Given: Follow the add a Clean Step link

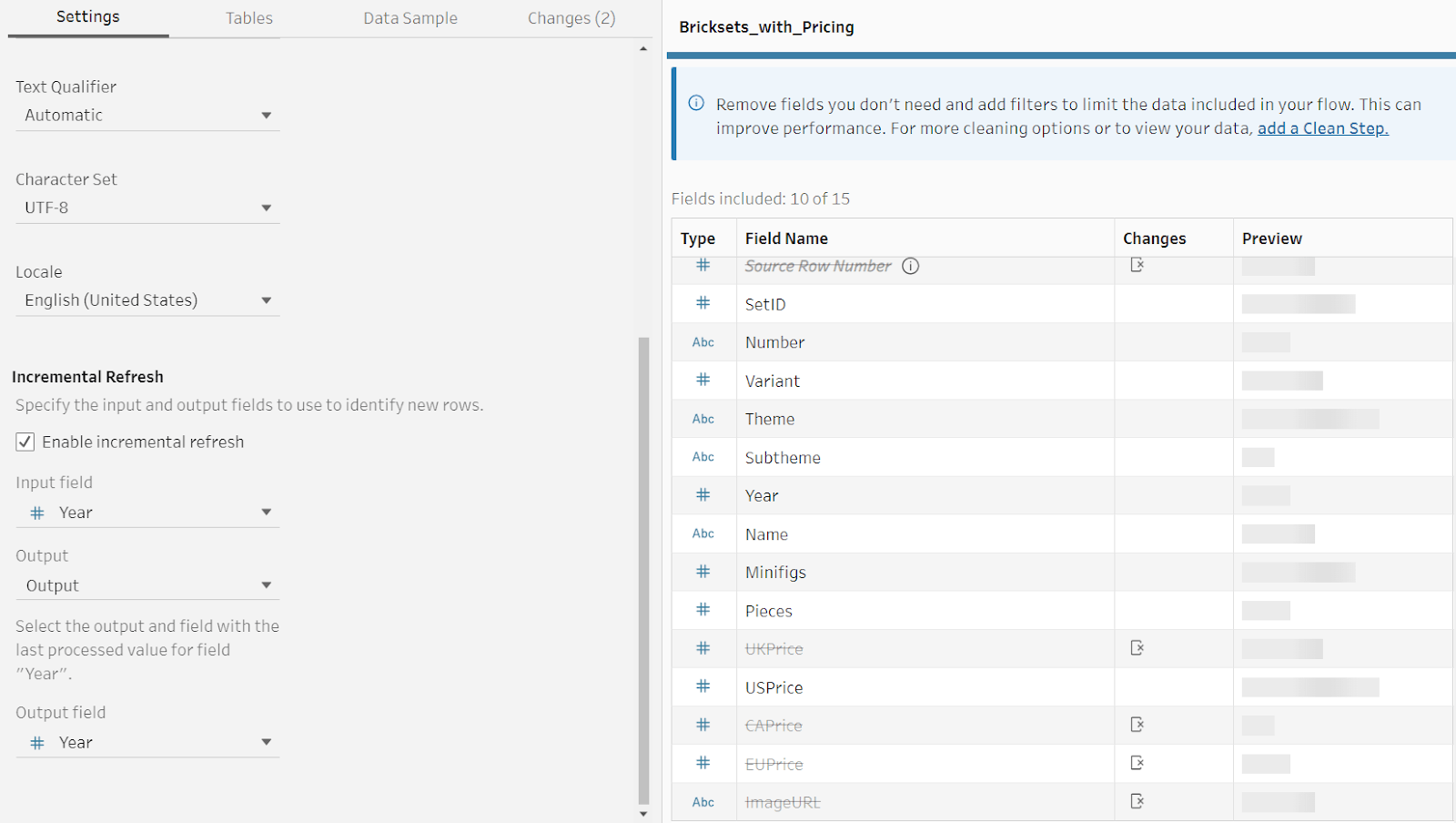Looking at the screenshot, I should click(x=1322, y=128).
